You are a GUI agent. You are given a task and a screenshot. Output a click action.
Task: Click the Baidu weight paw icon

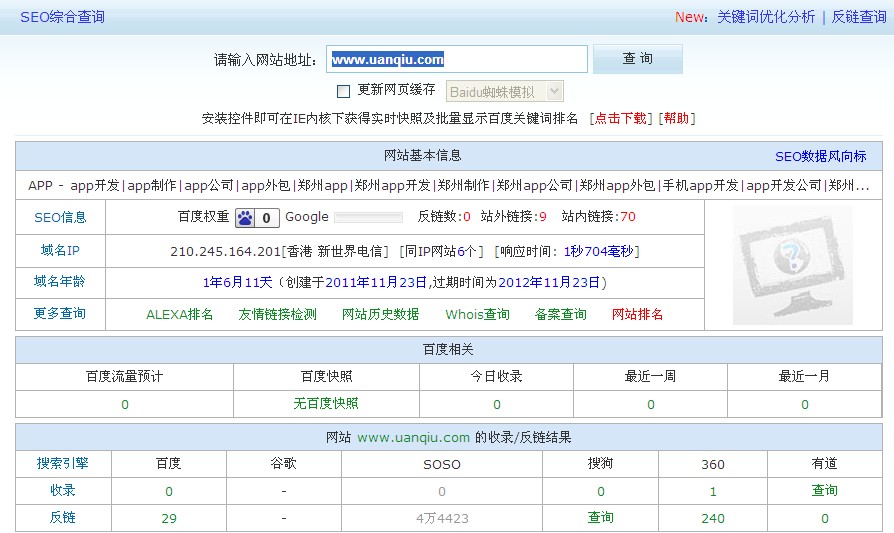click(x=246, y=217)
